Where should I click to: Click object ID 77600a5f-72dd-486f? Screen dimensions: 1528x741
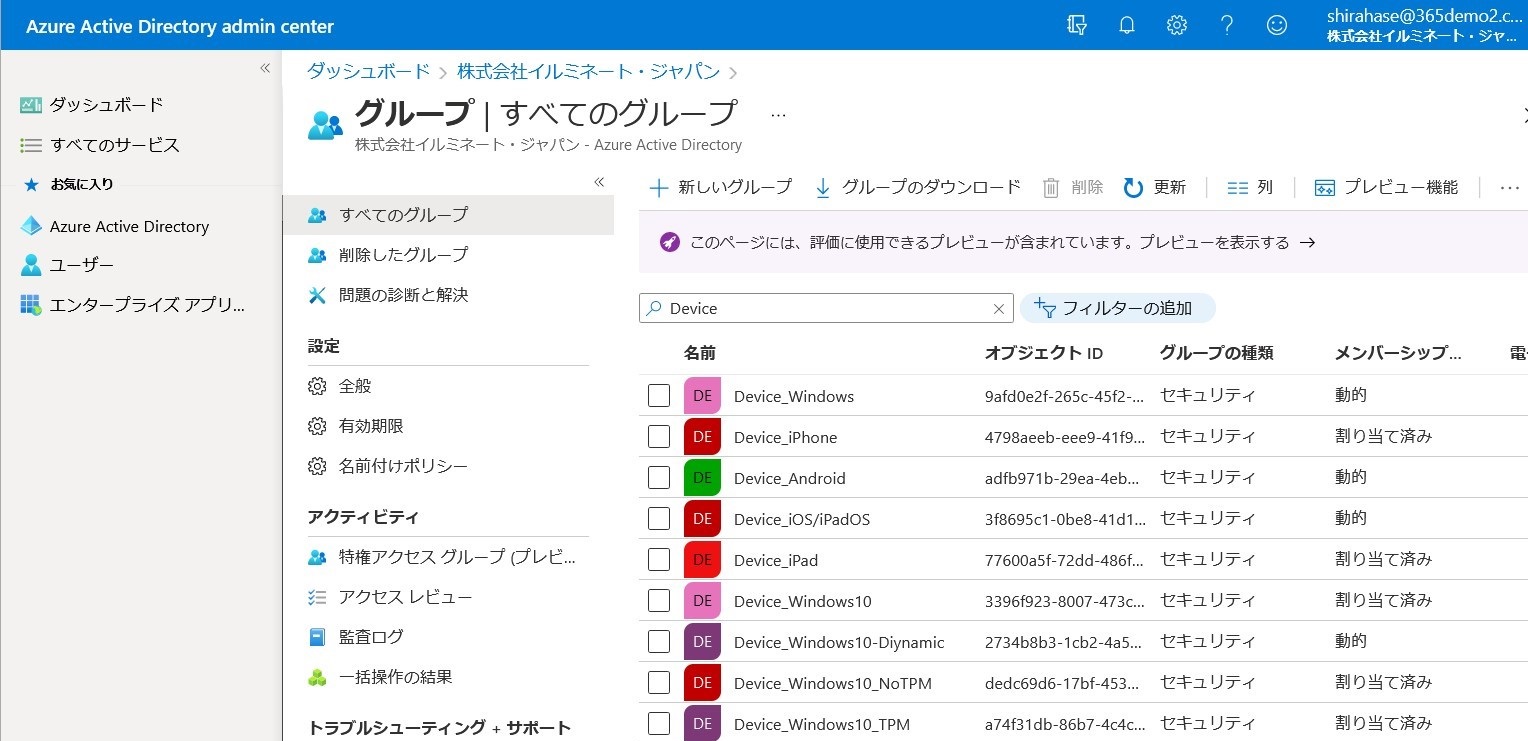tap(1065, 560)
